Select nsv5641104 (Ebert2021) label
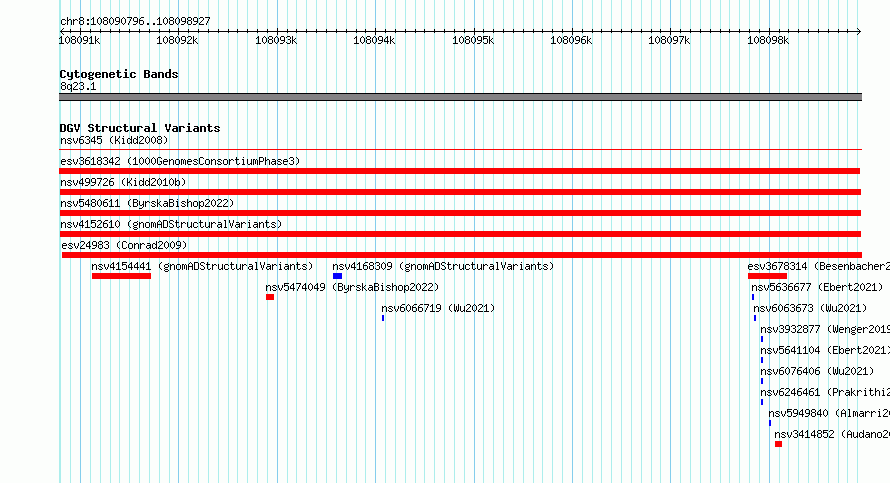Screen dimensions: 890x483 (825, 350)
